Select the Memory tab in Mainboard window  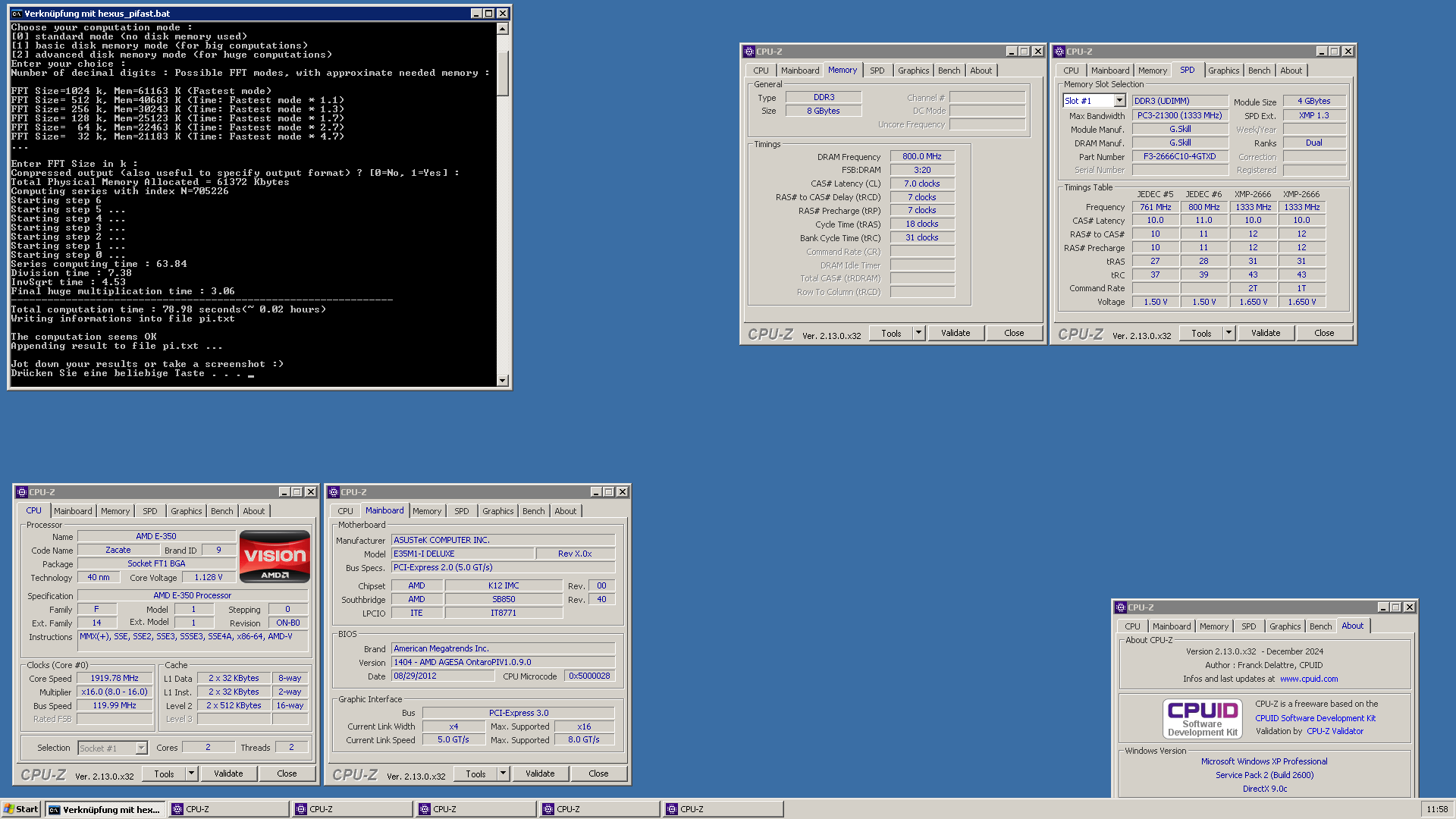click(427, 511)
